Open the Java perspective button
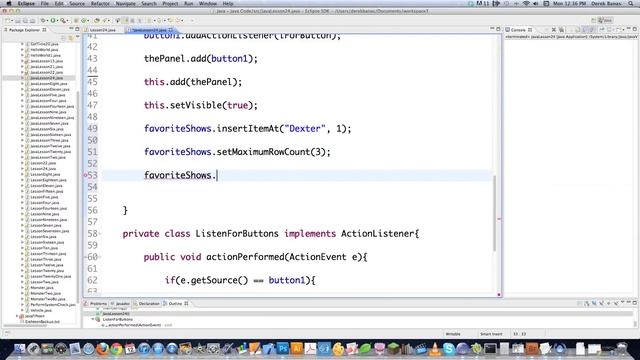640x360 pixels. (x=605, y=20)
